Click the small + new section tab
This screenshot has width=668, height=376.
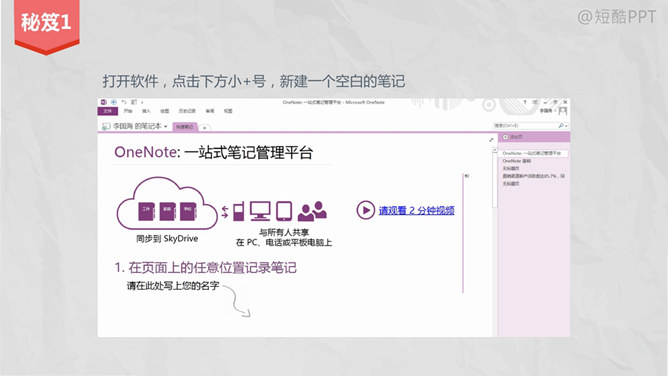(204, 127)
